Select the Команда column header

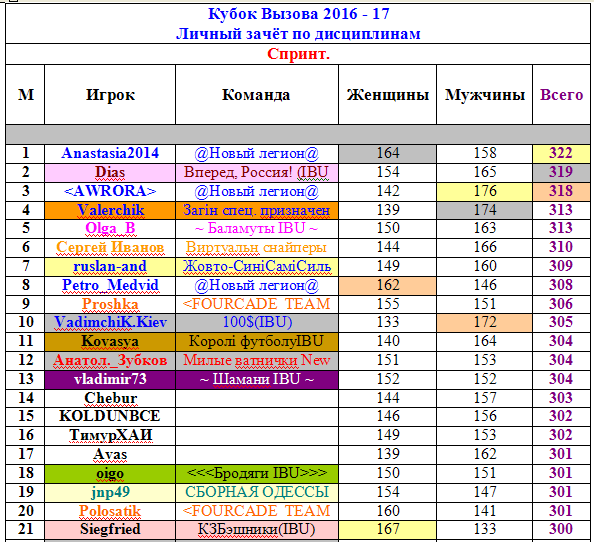[x=256, y=95]
